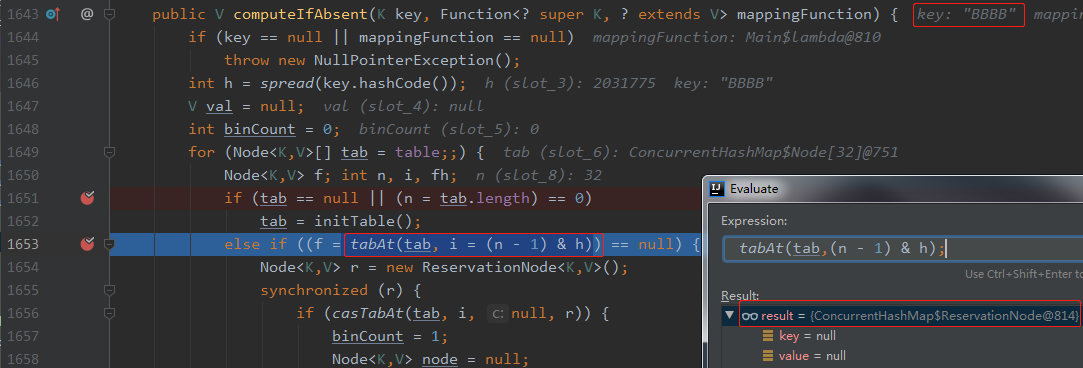Click line number 1657
Image resolution: width=1083 pixels, height=368 pixels.
(23, 336)
